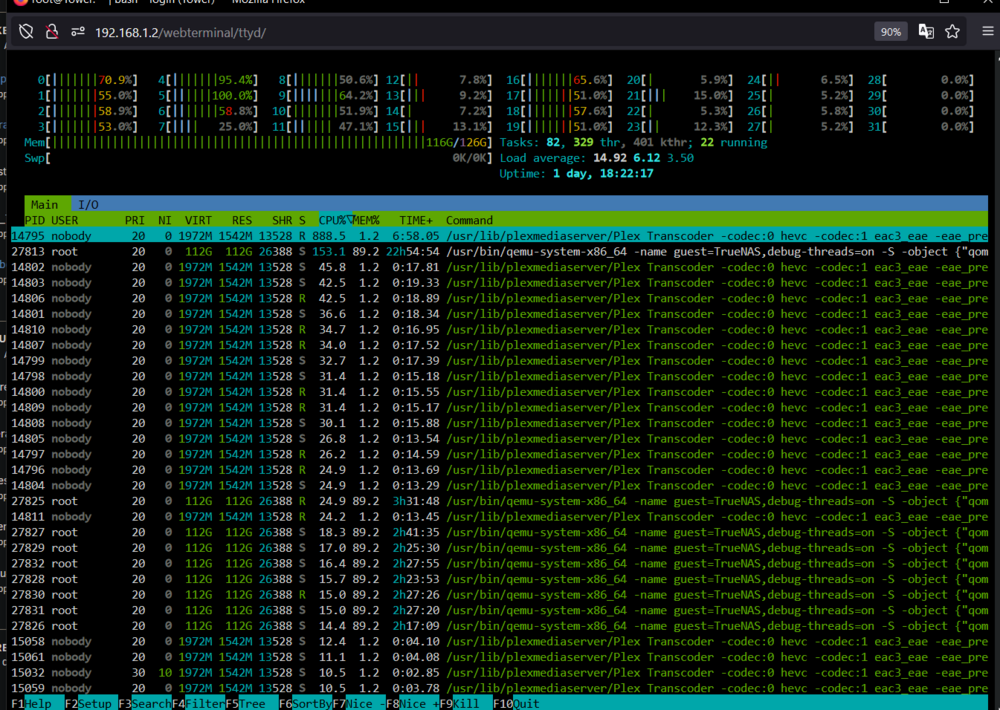1000x710 pixels.
Task: Sort processes by the TIME+ column header
Action: click(x=416, y=220)
